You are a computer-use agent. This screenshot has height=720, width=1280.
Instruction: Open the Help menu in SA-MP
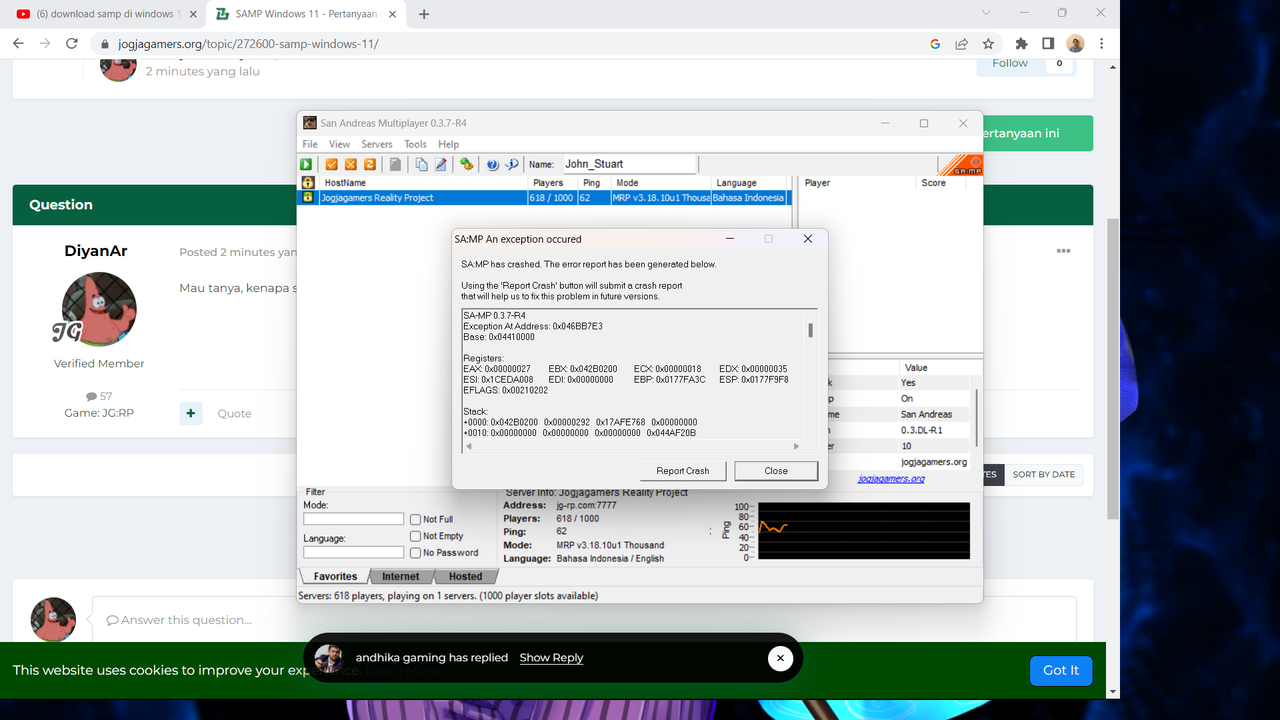[448, 144]
